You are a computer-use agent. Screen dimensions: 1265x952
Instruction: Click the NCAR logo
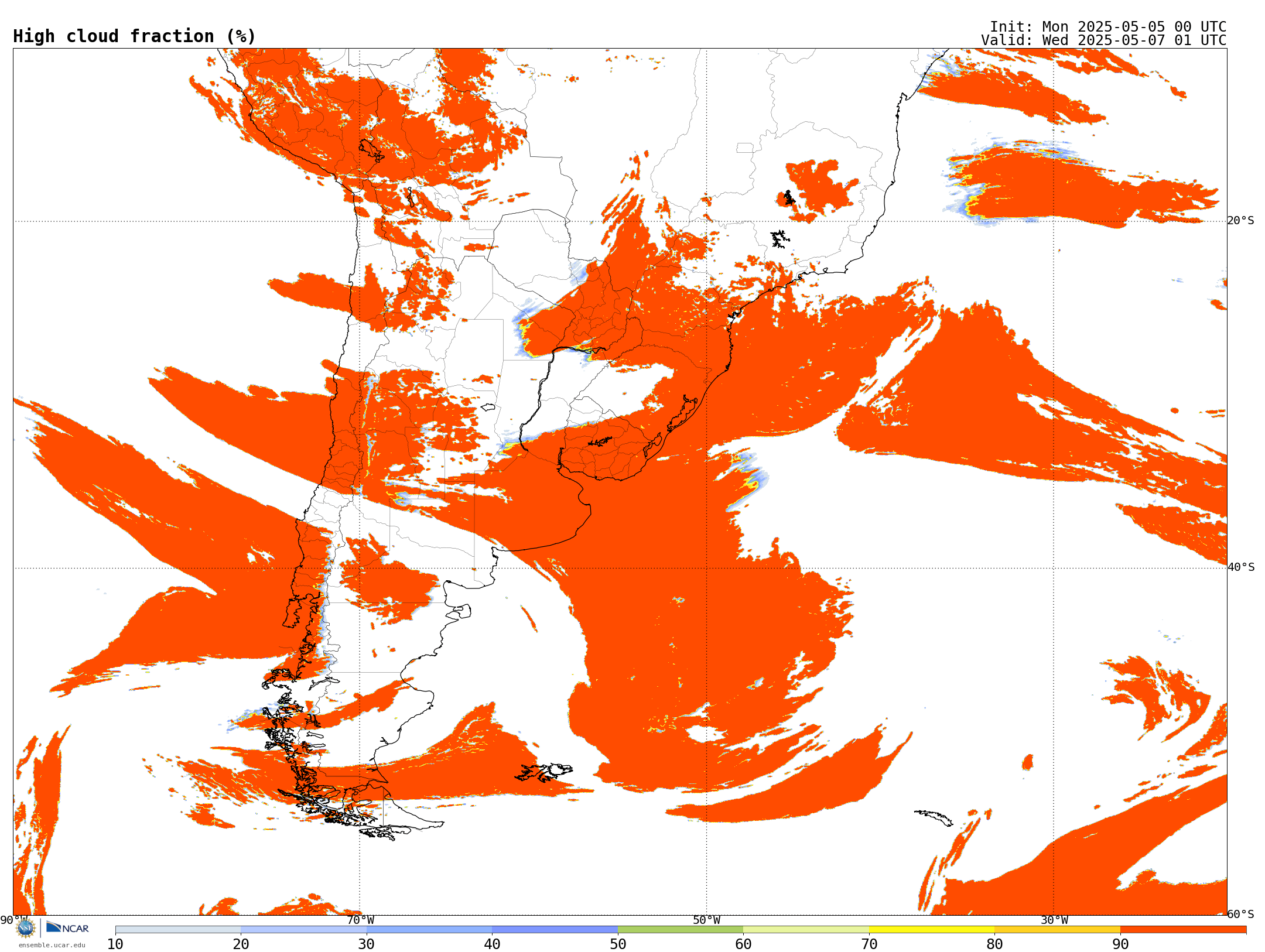(x=67, y=927)
